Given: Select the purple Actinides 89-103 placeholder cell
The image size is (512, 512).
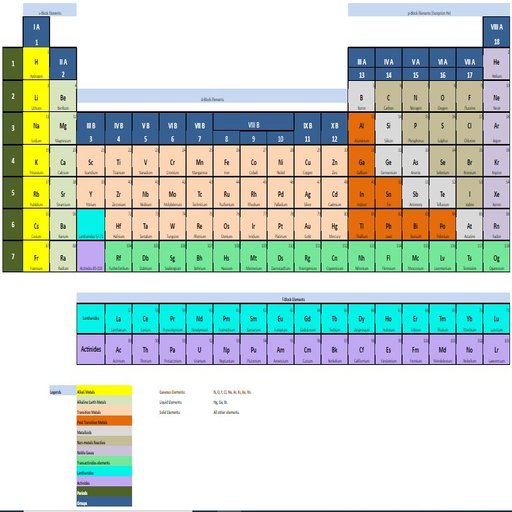Looking at the screenshot, I should click(x=91, y=256).
